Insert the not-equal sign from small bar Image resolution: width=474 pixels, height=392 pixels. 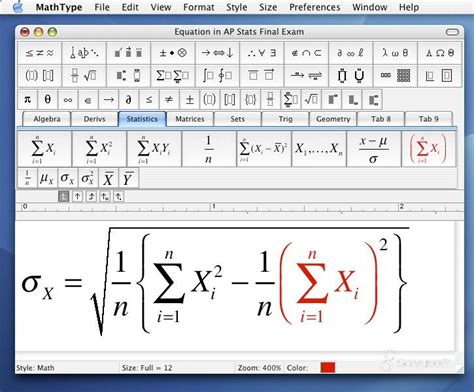coord(169,99)
